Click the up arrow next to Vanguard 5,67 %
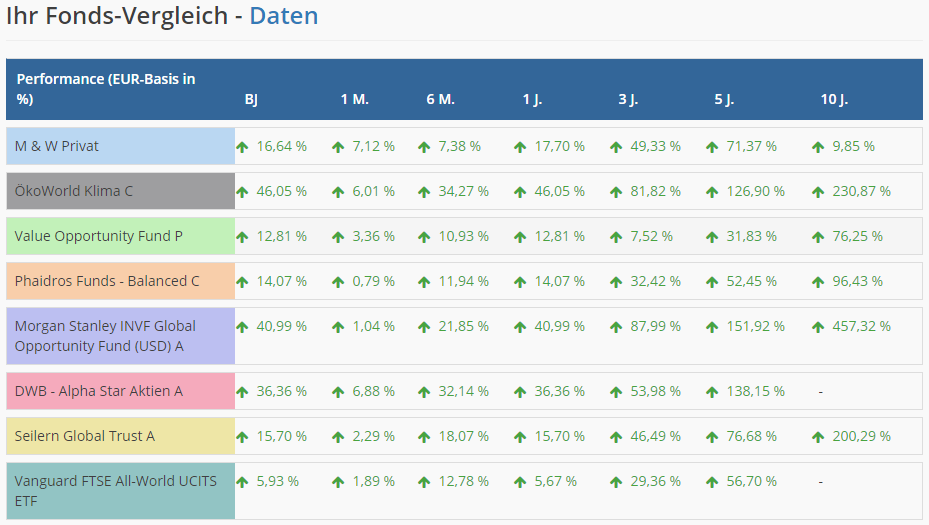Image resolution: width=929 pixels, height=525 pixels. pos(520,482)
